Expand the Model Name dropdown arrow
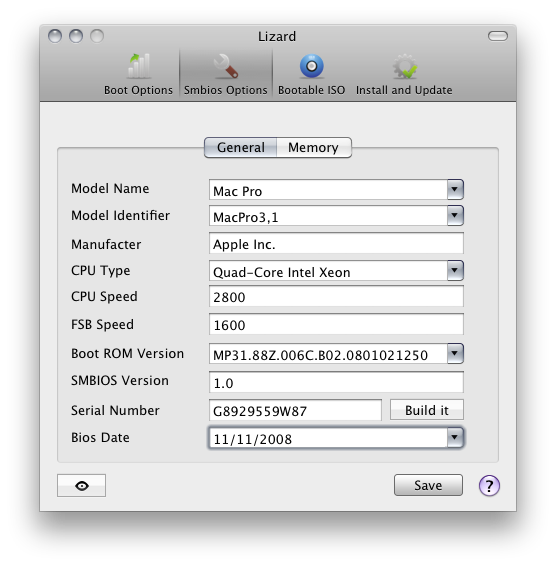Viewport: 556px width, 566px height. click(455, 189)
